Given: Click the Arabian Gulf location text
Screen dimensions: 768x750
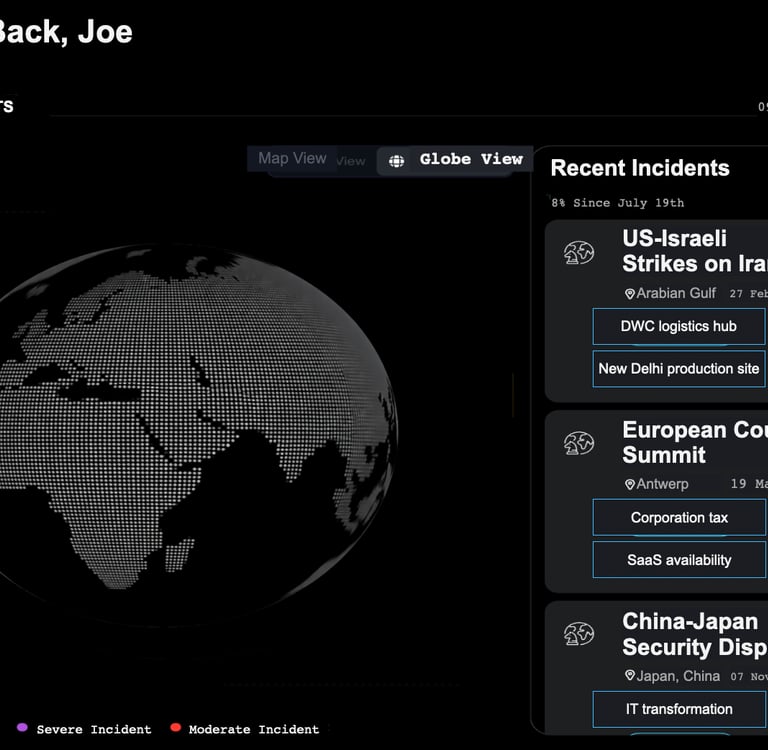Looking at the screenshot, I should point(676,293).
